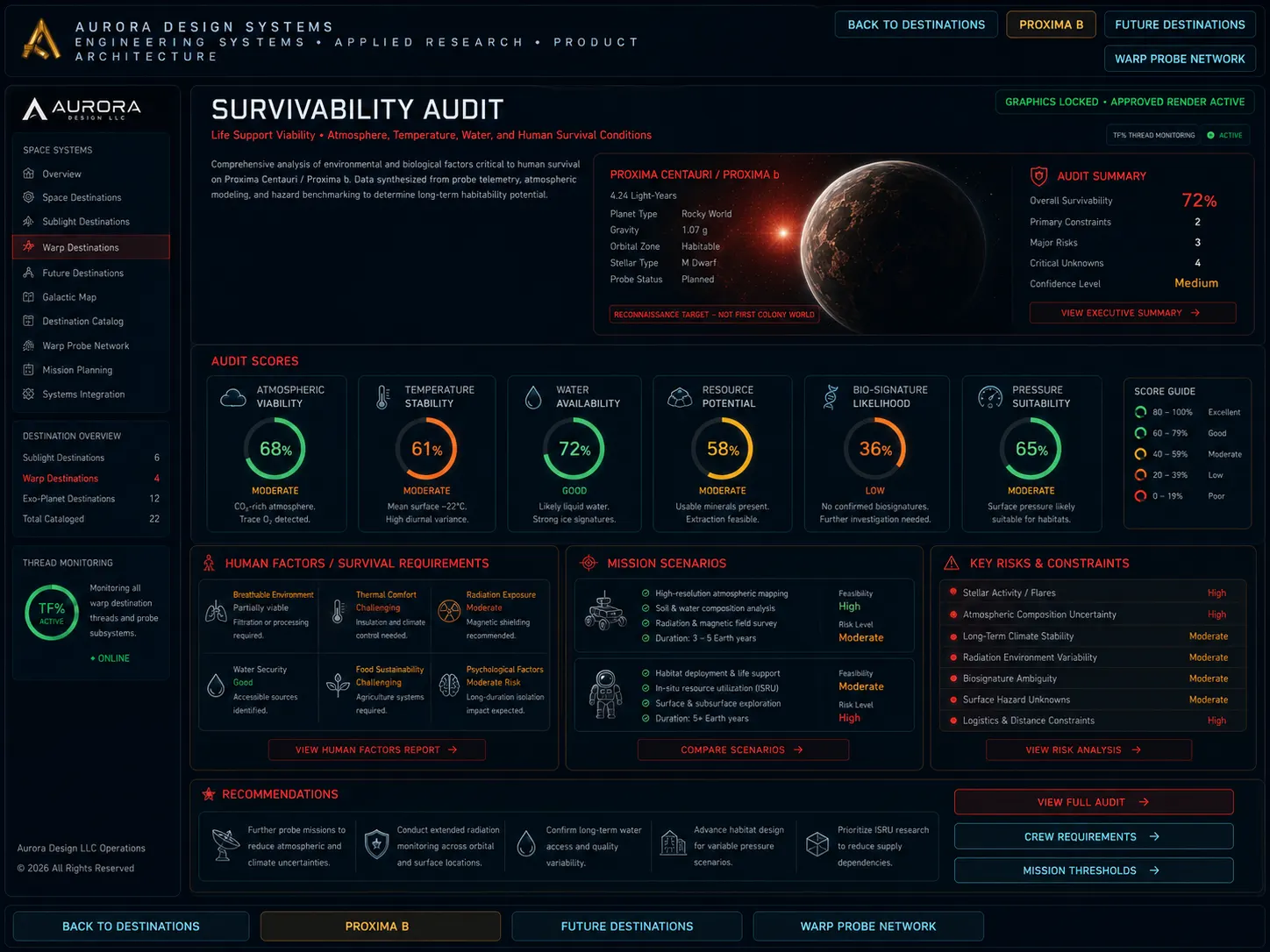Click the Key Risks warning triangle icon
Screen dimensions: 1270x952
pyautogui.click(x=951, y=564)
